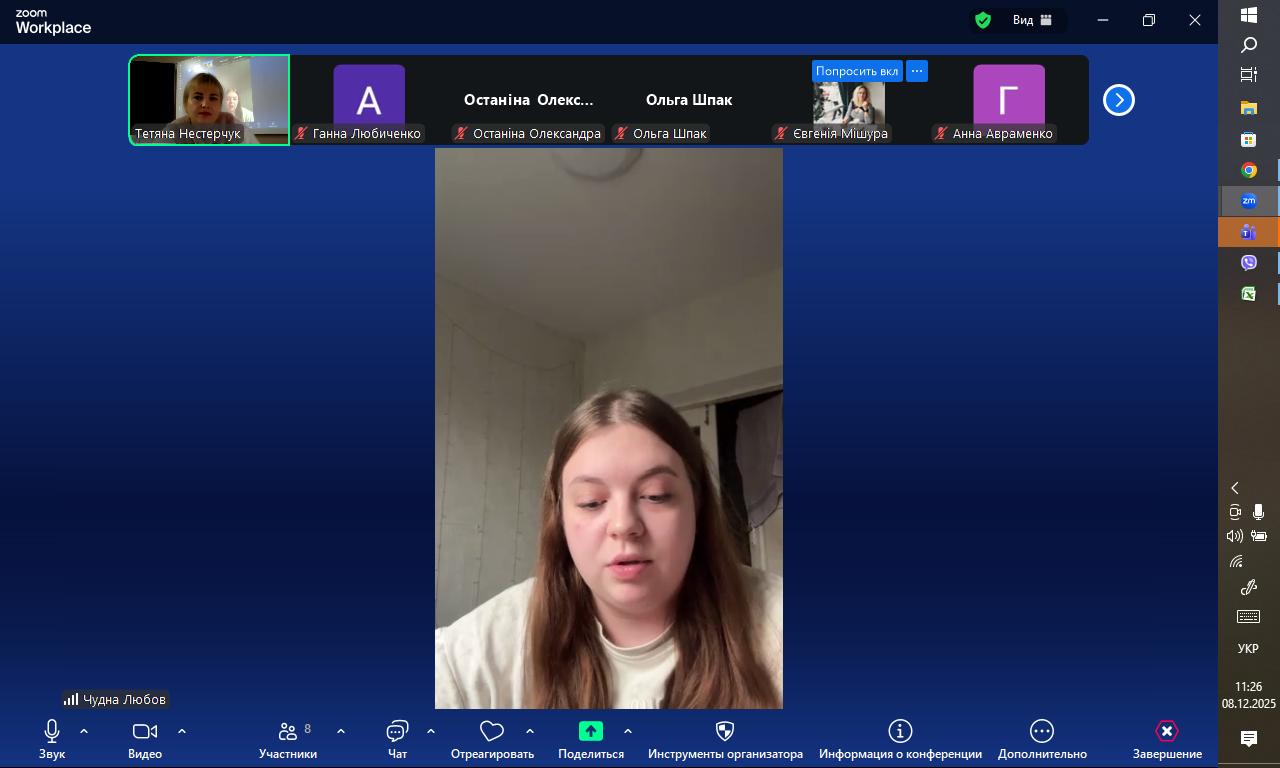
Task: Expand the Share options arrow
Action: click(628, 731)
